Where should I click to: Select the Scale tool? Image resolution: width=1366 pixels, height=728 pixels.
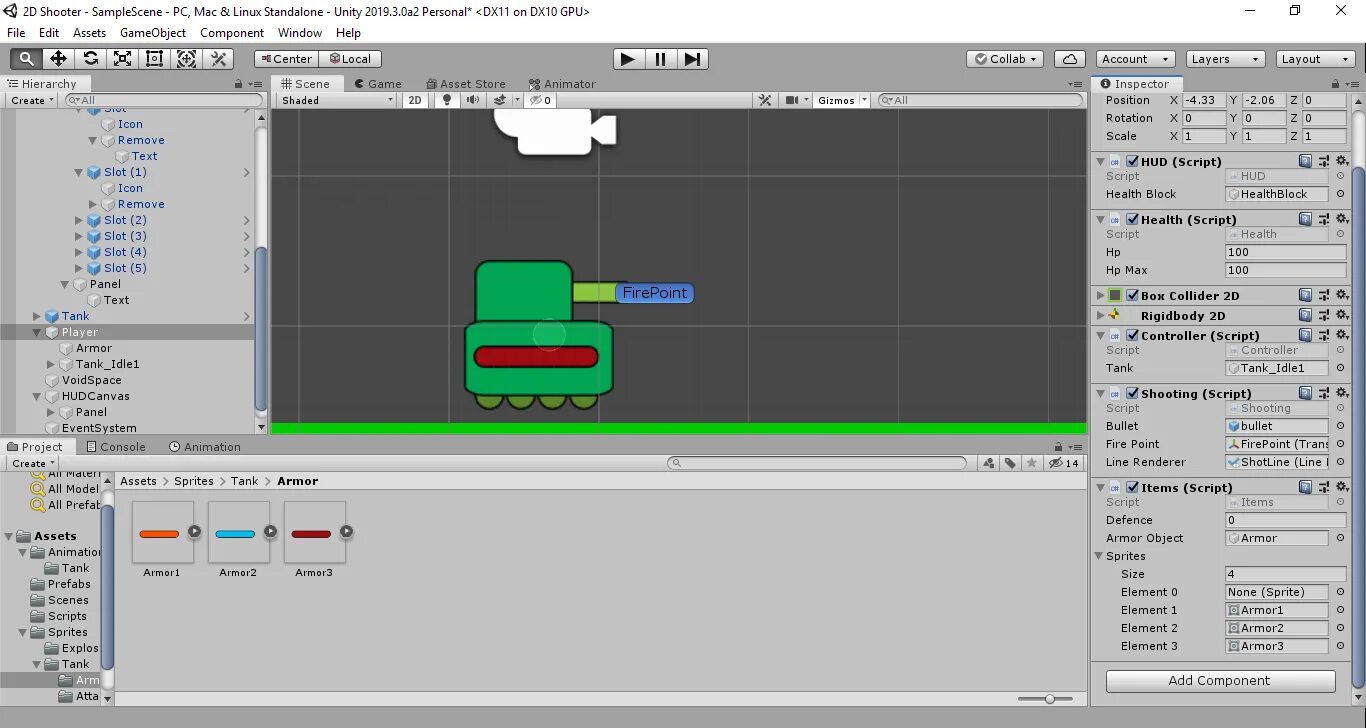[123, 59]
